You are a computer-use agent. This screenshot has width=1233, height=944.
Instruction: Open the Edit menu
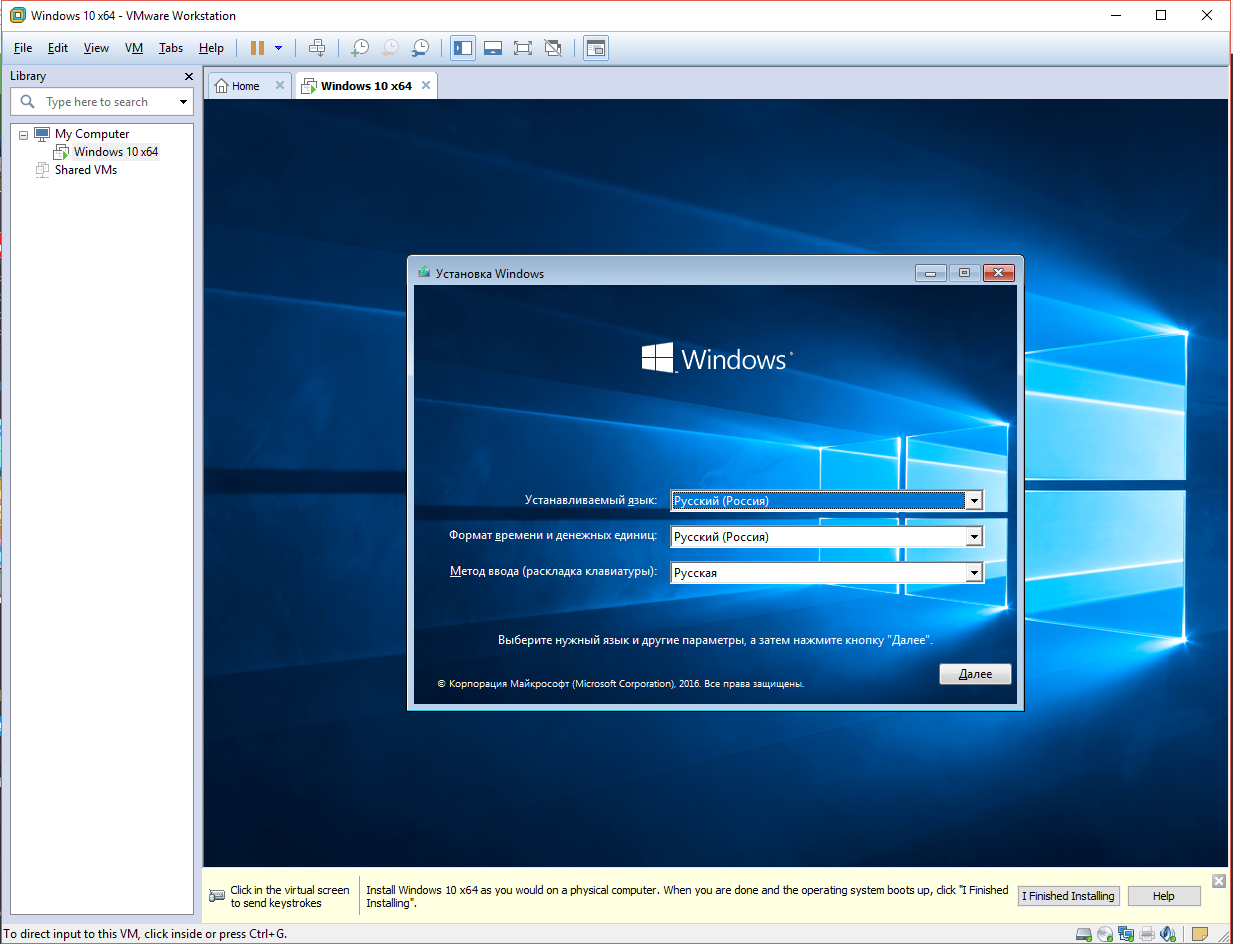(x=58, y=48)
